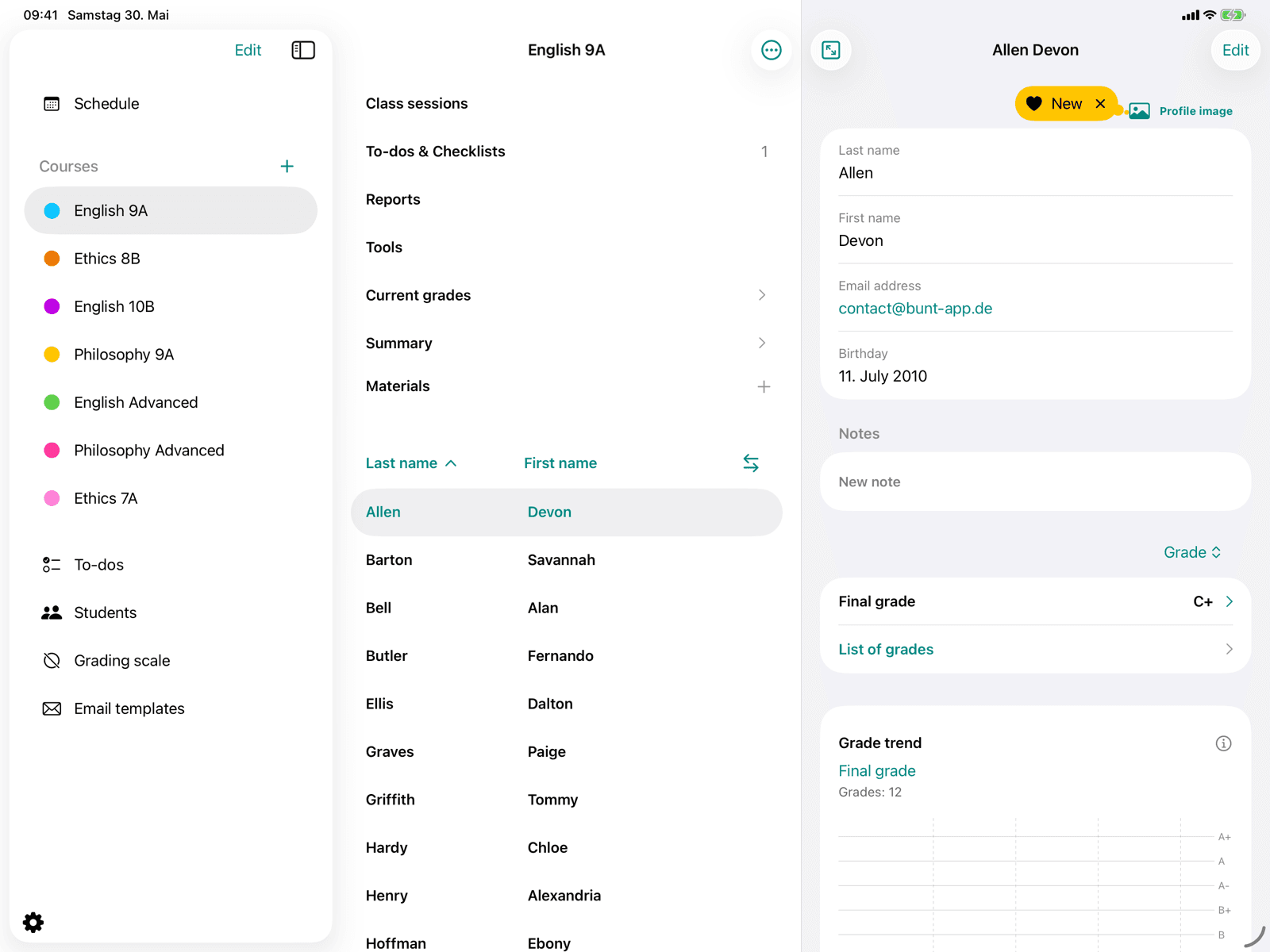Open Grading scale icon

(52, 661)
